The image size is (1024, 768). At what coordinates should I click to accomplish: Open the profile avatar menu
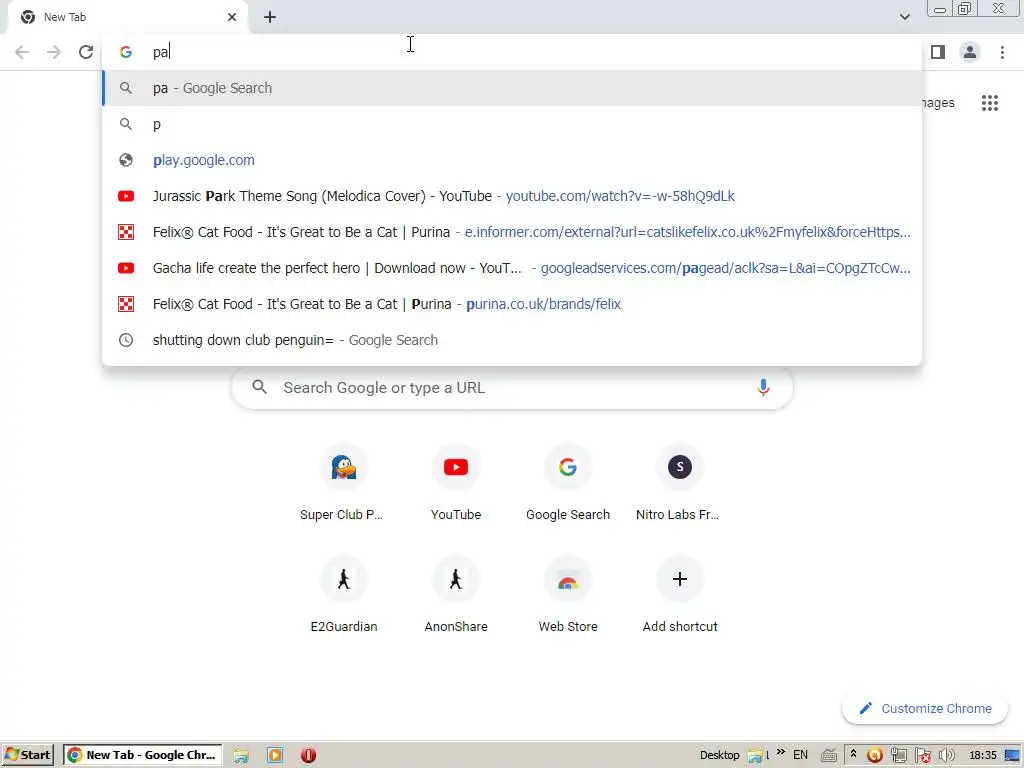[970, 52]
